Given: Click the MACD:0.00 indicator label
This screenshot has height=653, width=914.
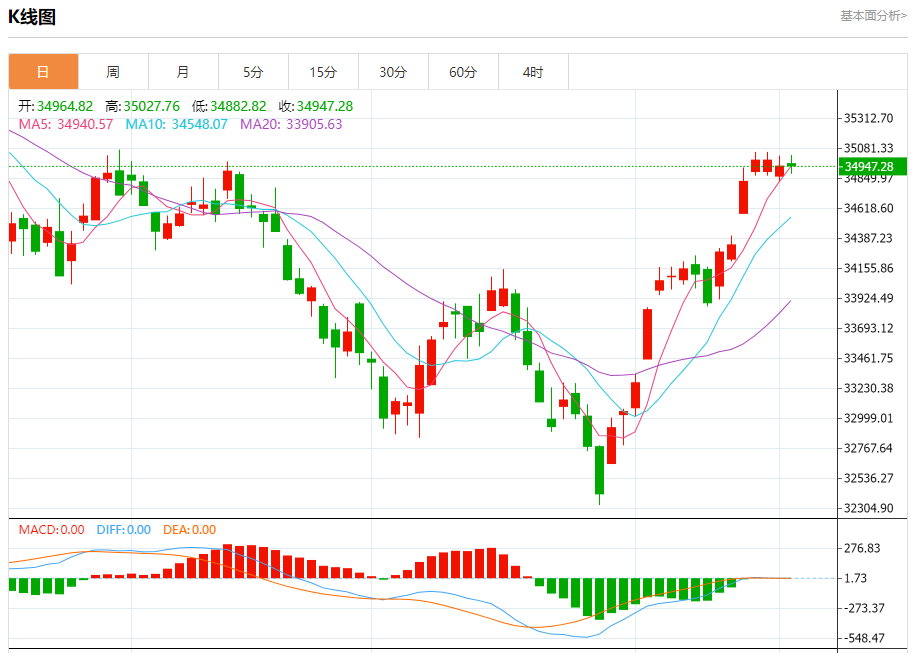Looking at the screenshot, I should (x=51, y=529).
